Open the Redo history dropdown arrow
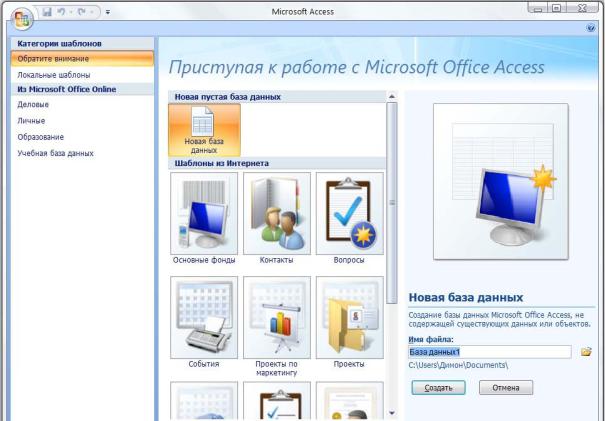This screenshot has height=421, width=605. pyautogui.click(x=92, y=12)
